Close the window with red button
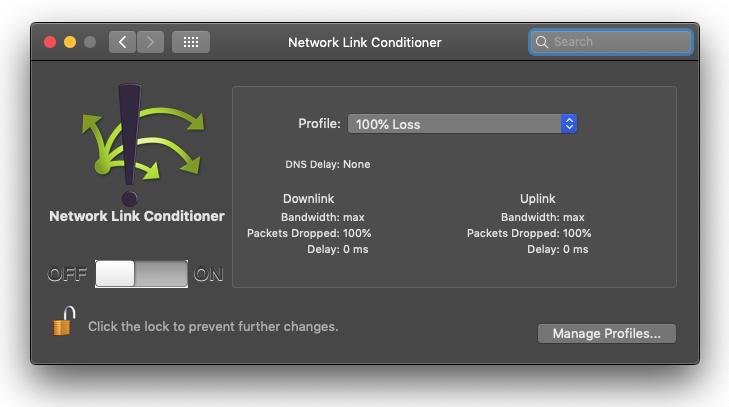 (50, 42)
